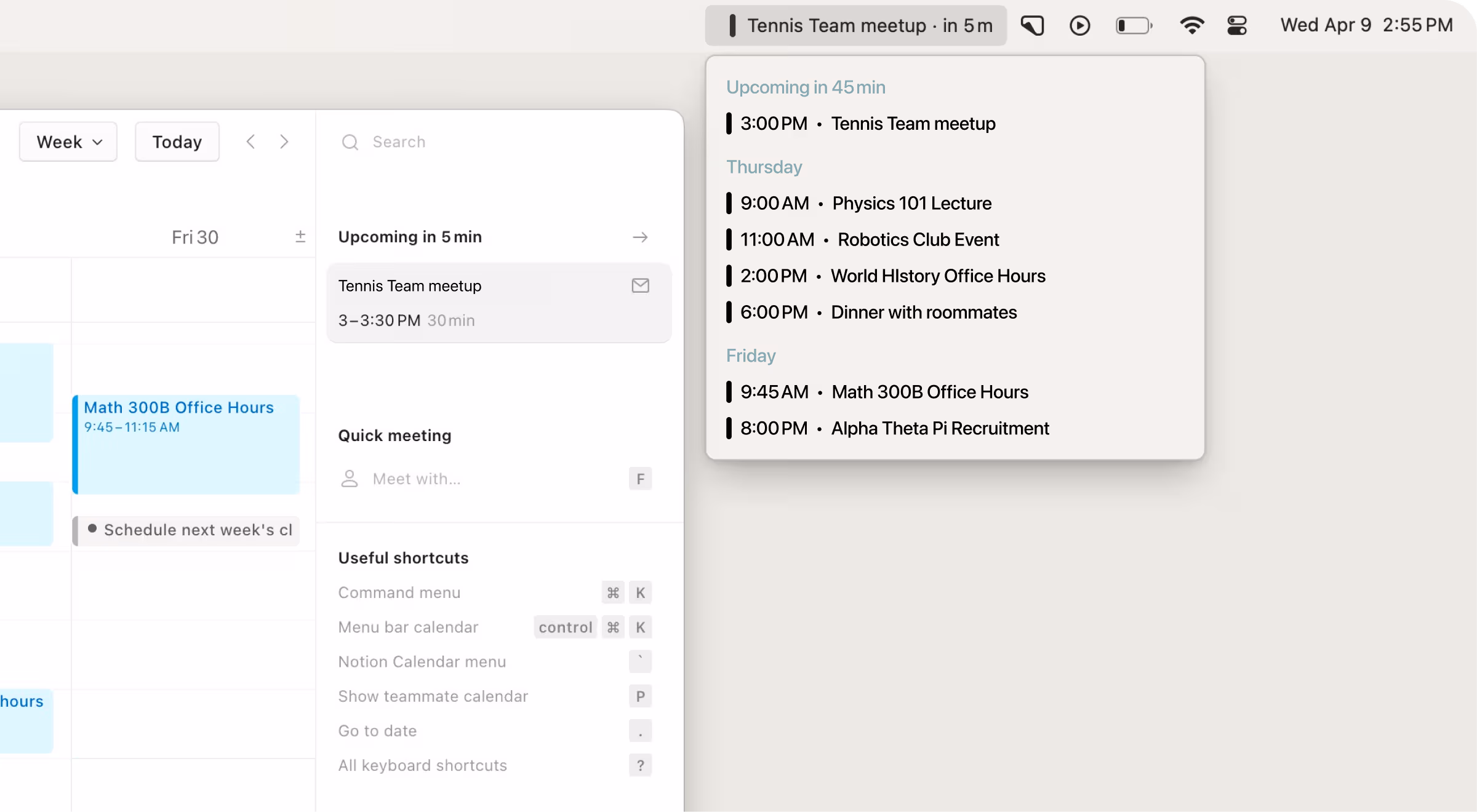Image resolution: width=1477 pixels, height=812 pixels.
Task: Select Physics 101 Lecture in upcoming list
Action: coord(911,203)
